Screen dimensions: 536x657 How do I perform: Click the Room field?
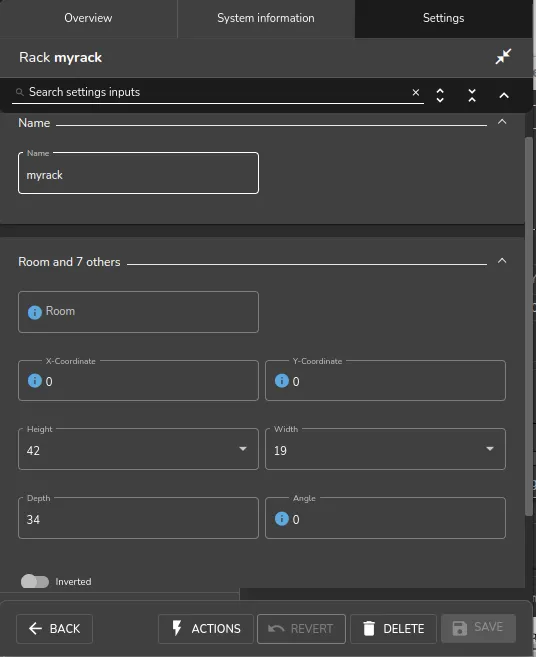[x=138, y=312]
